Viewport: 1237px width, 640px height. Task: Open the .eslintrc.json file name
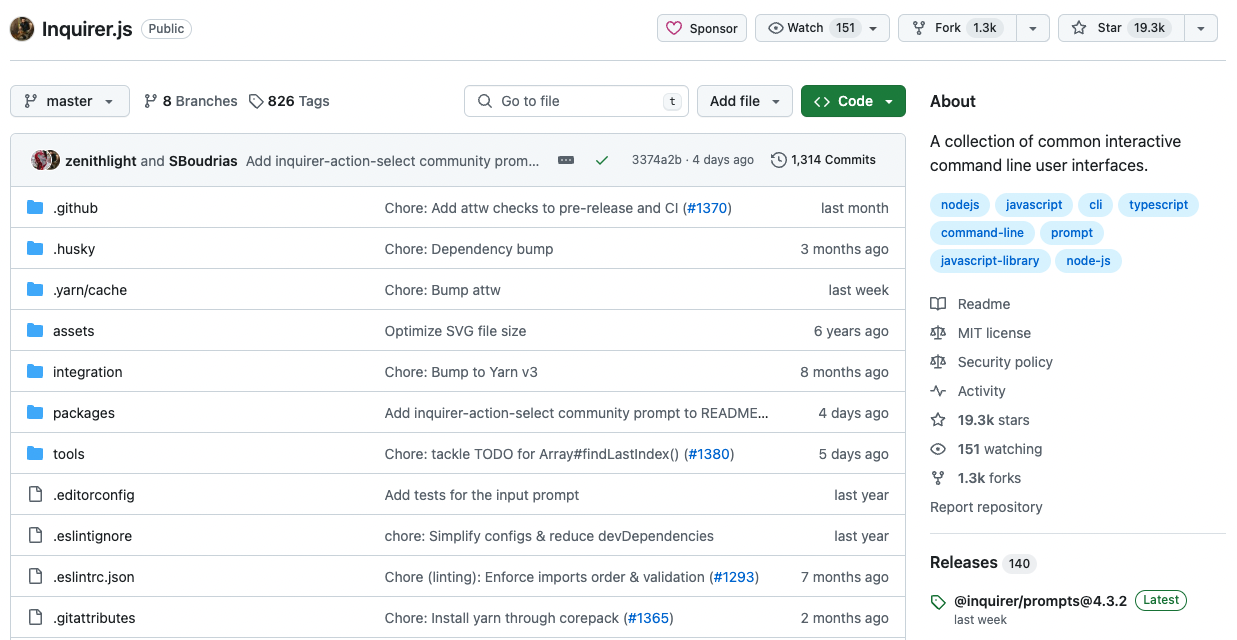94,577
